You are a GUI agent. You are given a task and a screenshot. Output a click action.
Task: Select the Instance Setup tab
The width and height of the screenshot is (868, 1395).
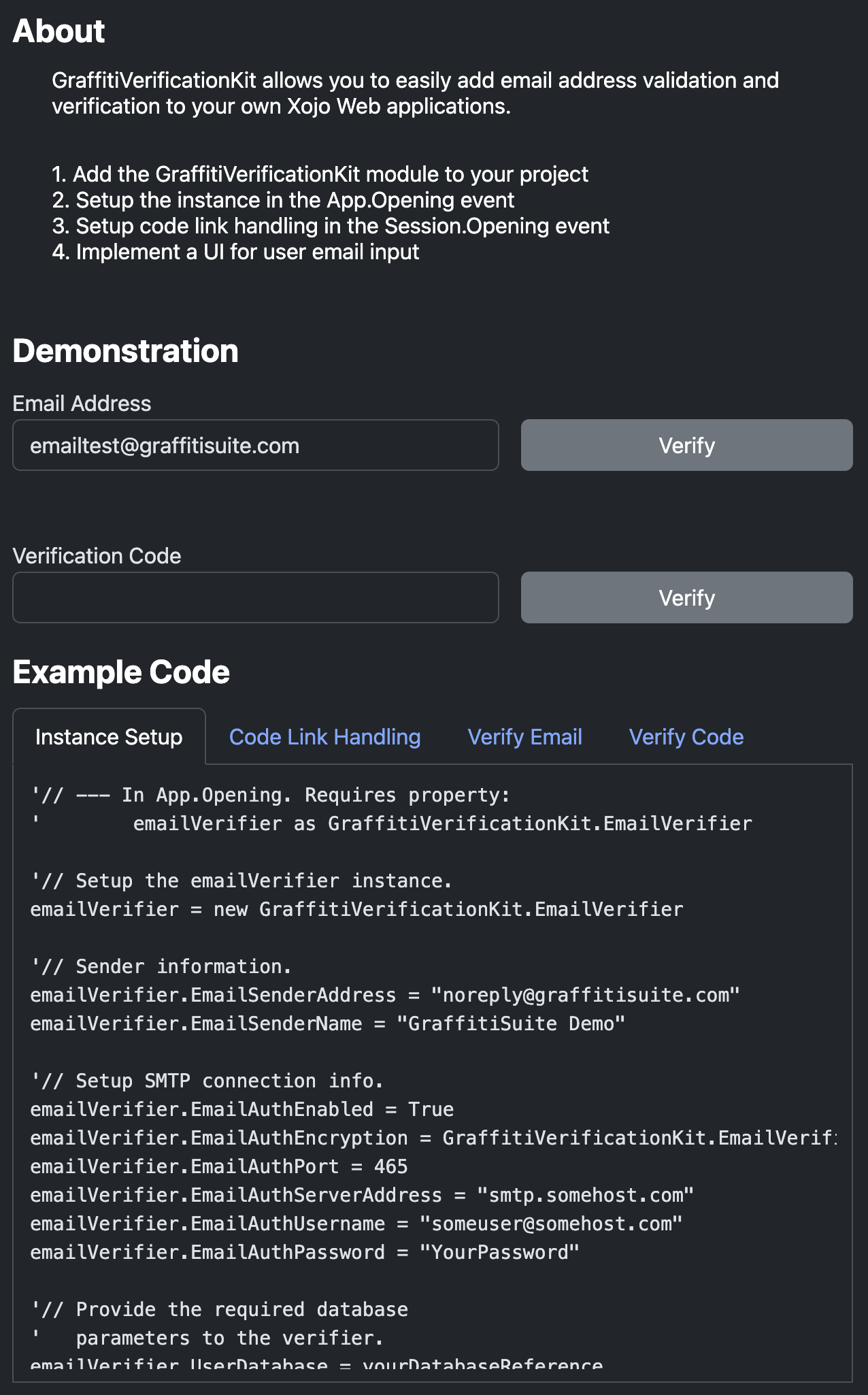point(109,737)
